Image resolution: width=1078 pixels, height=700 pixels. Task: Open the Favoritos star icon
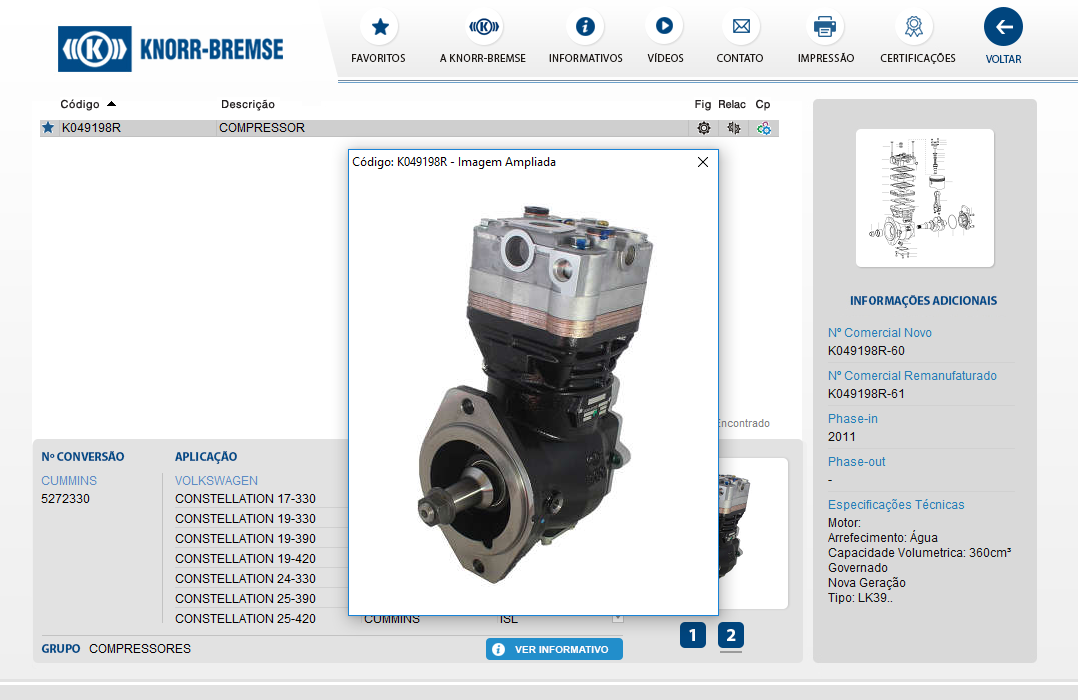pyautogui.click(x=379, y=27)
